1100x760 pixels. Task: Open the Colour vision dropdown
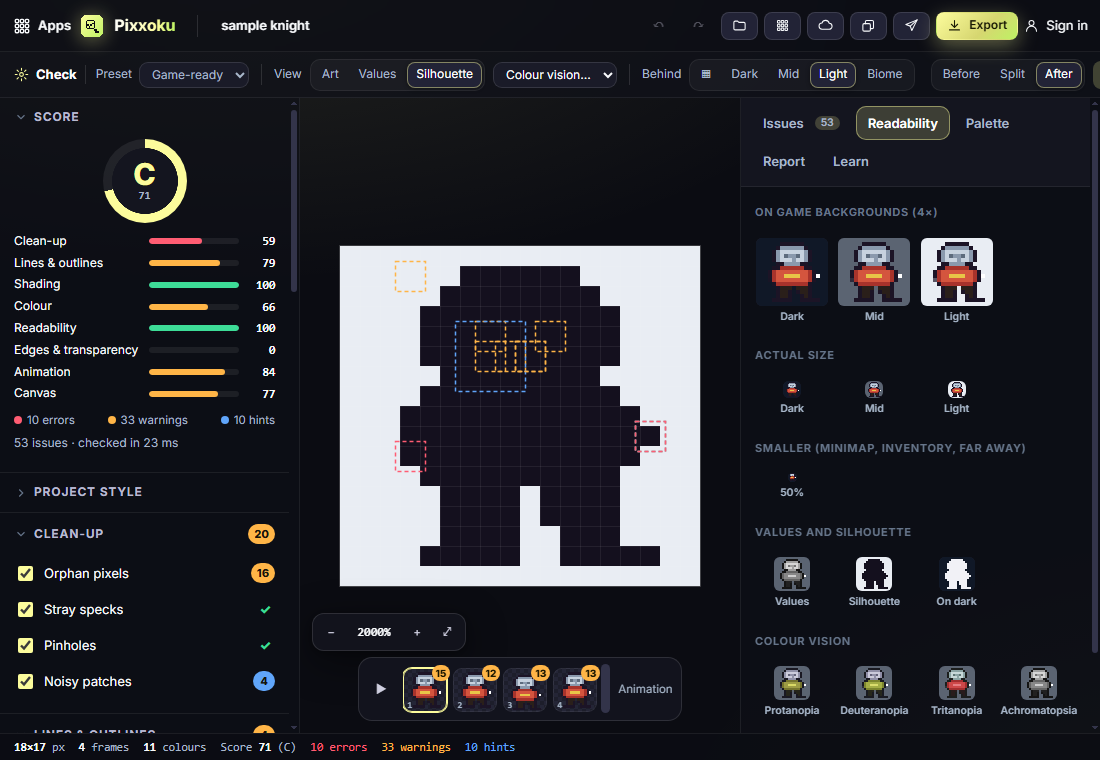tap(555, 74)
